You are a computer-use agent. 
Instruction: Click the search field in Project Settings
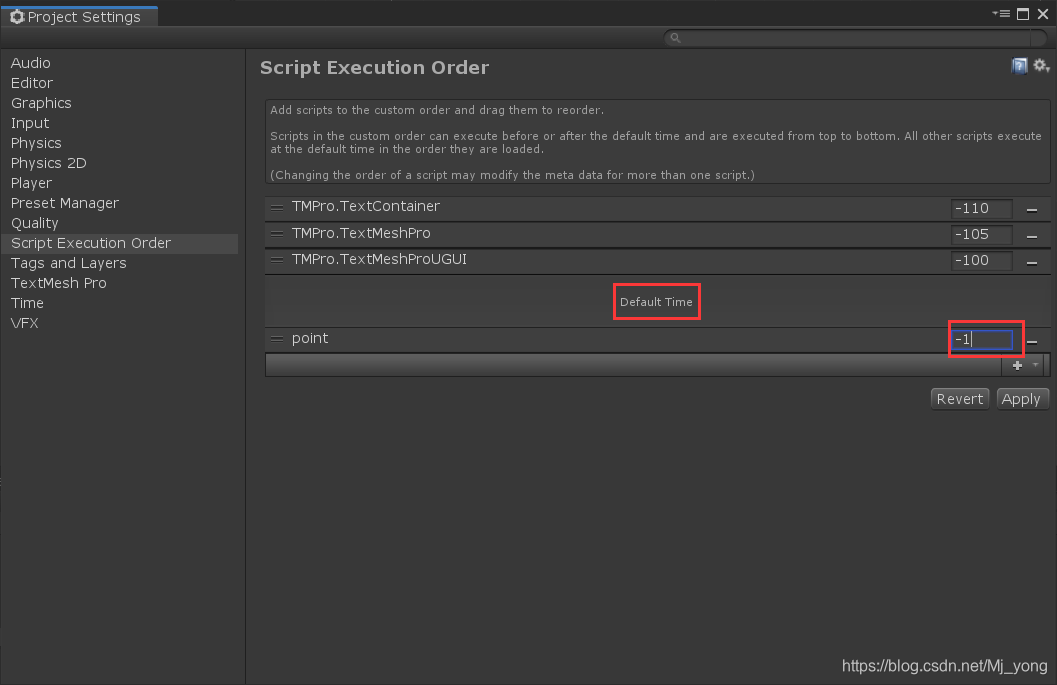pos(855,38)
